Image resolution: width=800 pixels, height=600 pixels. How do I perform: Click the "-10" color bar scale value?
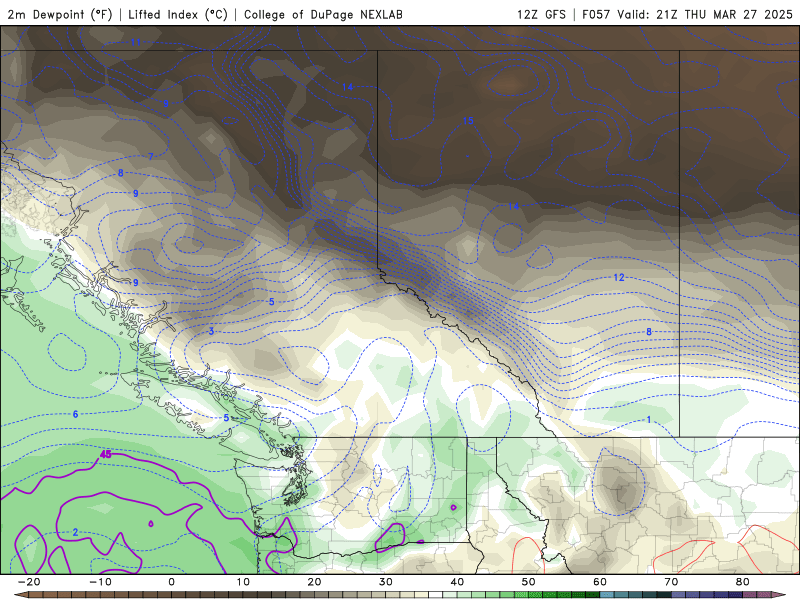[100, 582]
